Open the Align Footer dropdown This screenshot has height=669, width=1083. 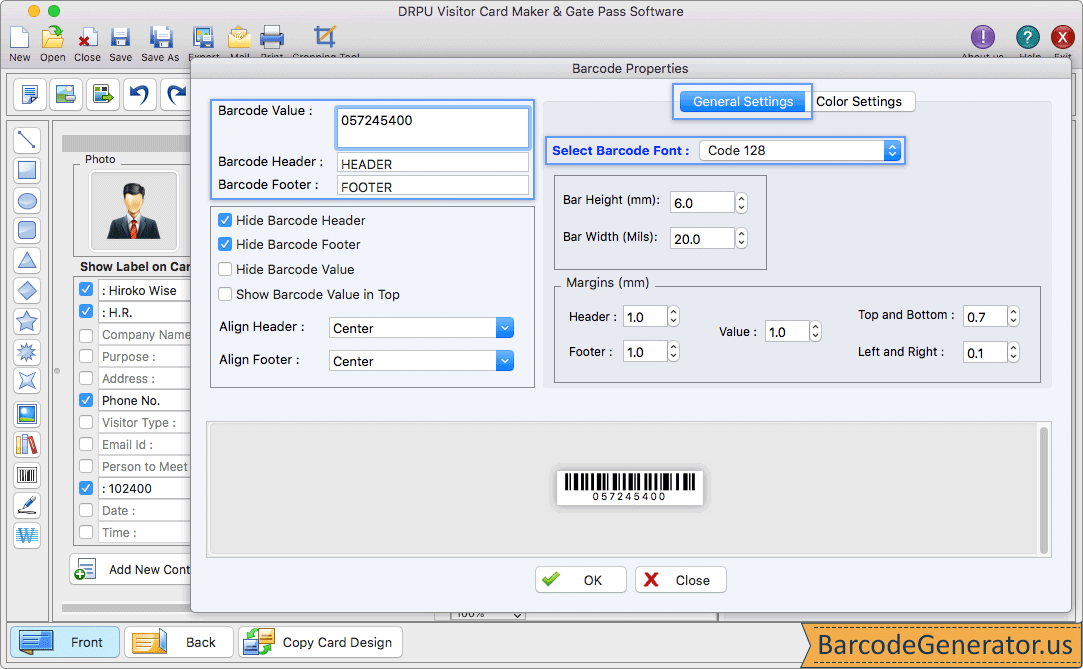[x=421, y=360]
